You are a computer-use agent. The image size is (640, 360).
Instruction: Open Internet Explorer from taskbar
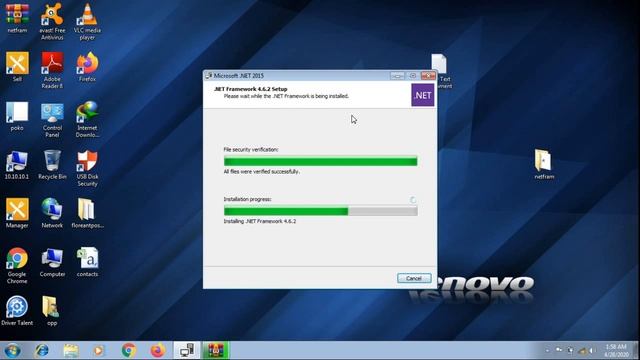tap(42, 351)
